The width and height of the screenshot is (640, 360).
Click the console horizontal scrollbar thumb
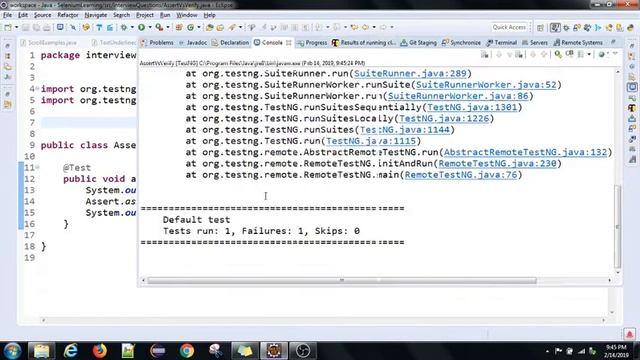tap(342, 280)
